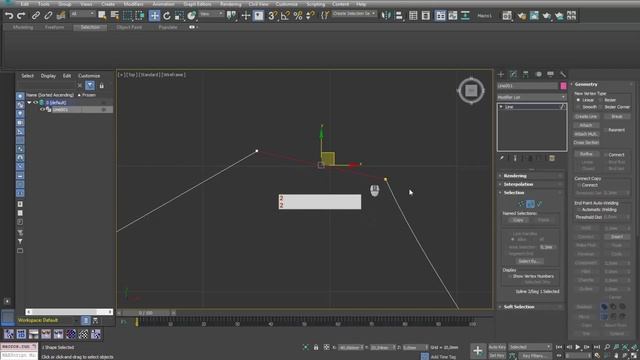Open the Create Selection Set dropdown
Viewport: 640px width, 360px height.
tap(354, 13)
